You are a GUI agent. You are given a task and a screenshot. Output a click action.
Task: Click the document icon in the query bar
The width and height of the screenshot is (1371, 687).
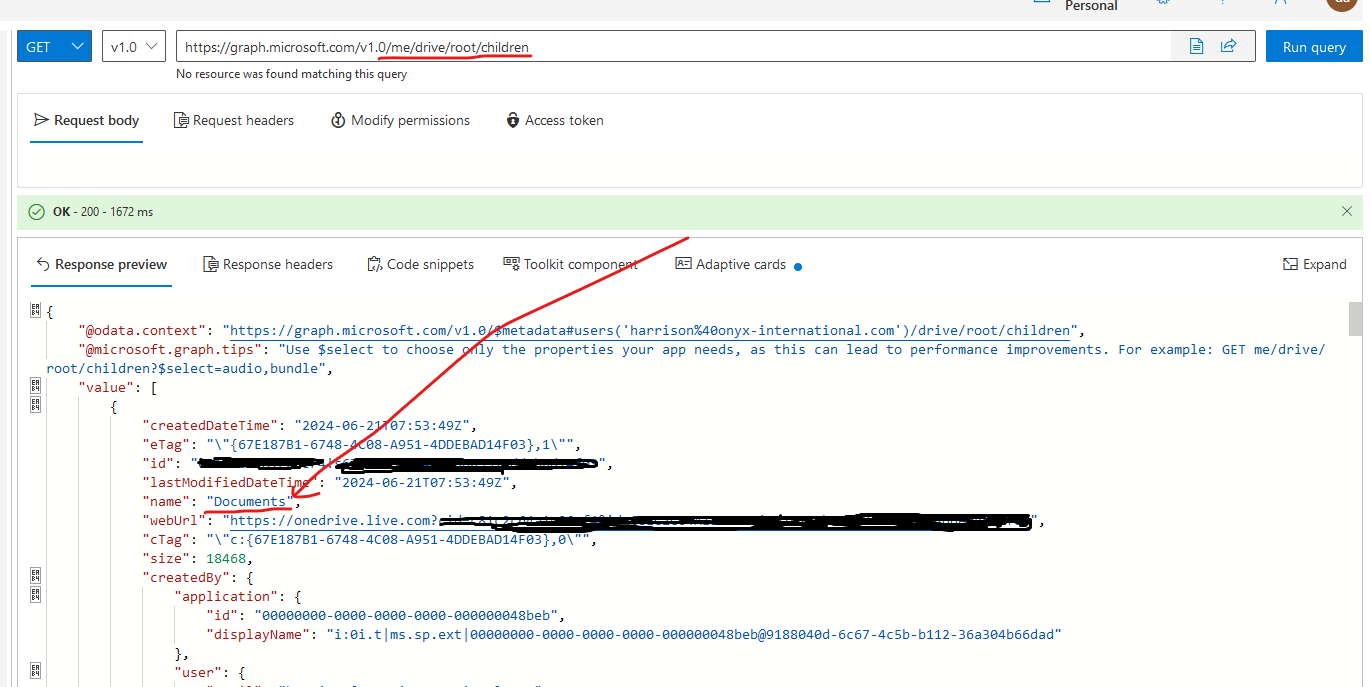(1196, 46)
